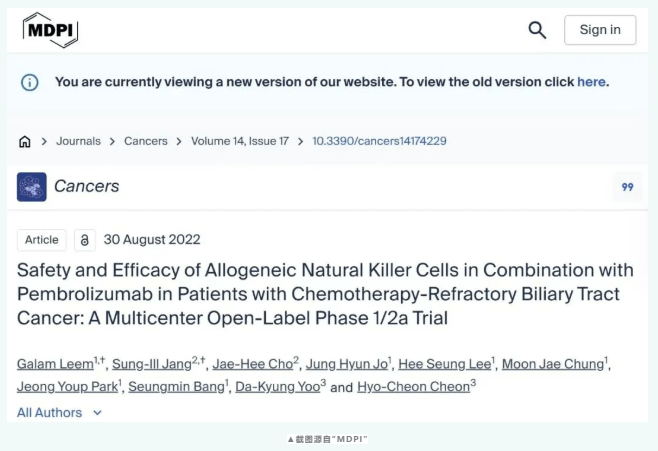This screenshot has width=658, height=451.
Task: Click the Cancers journal title
Action: tap(86, 186)
